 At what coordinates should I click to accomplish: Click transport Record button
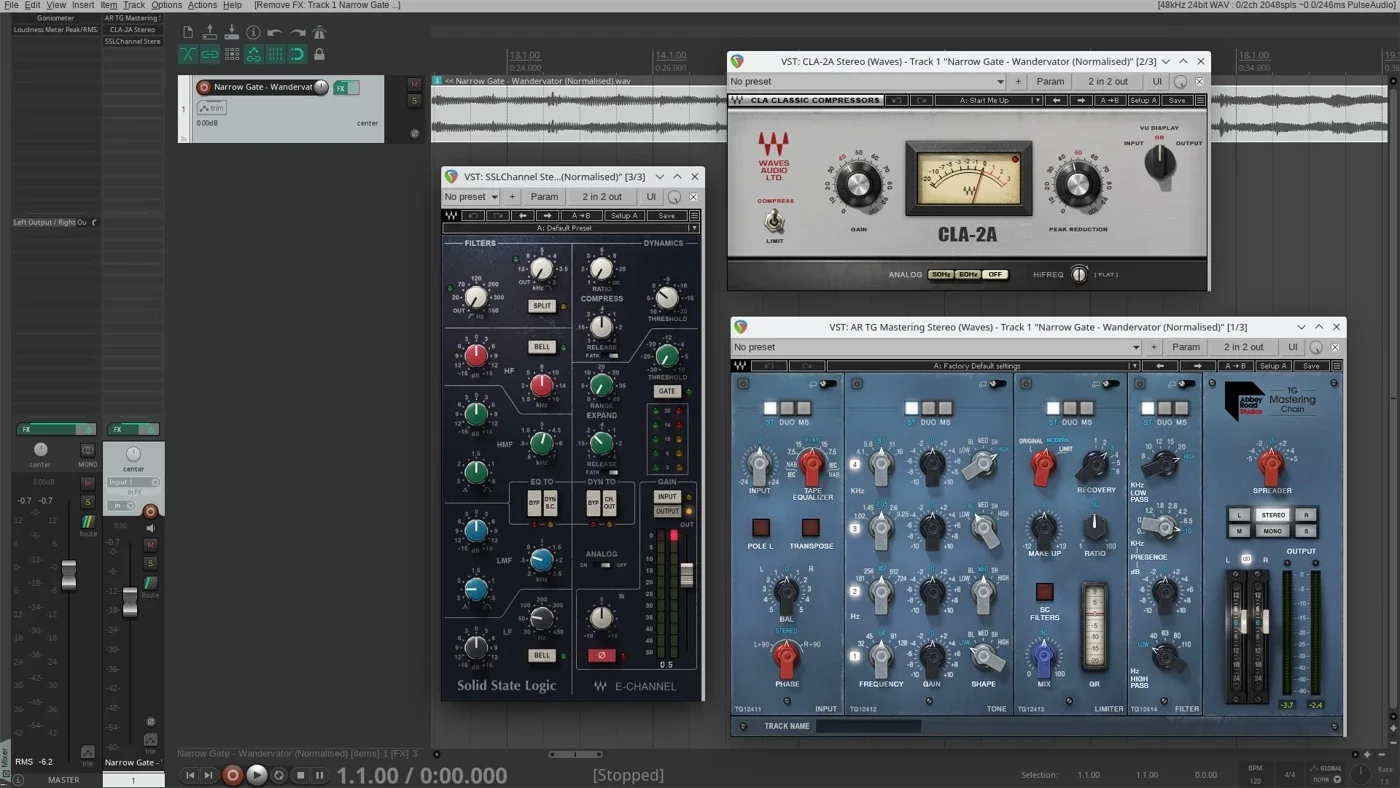[233, 774]
